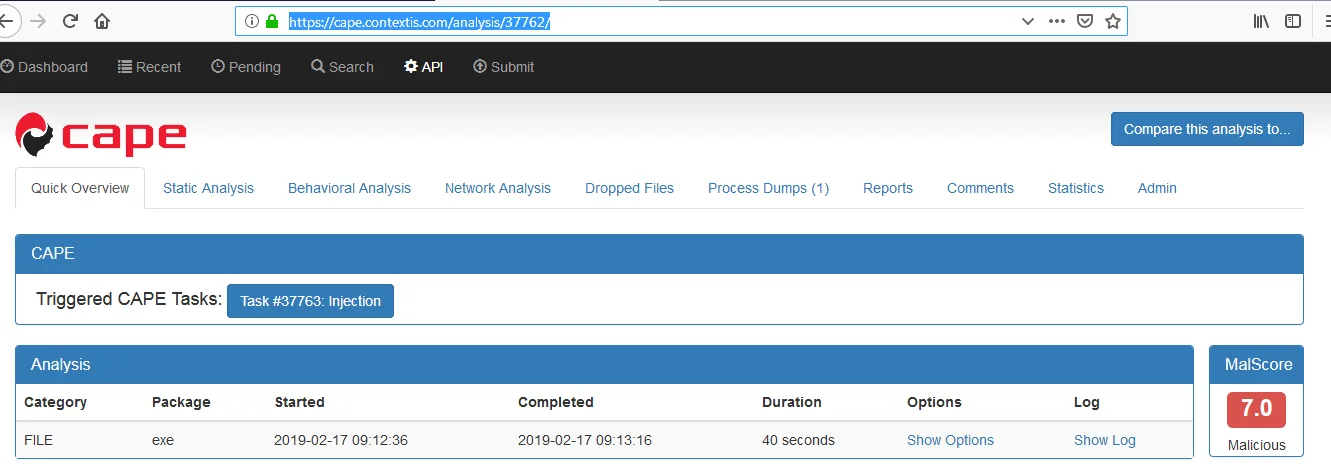Open Submit page in the navbar
The image size is (1331, 475).
click(504, 67)
